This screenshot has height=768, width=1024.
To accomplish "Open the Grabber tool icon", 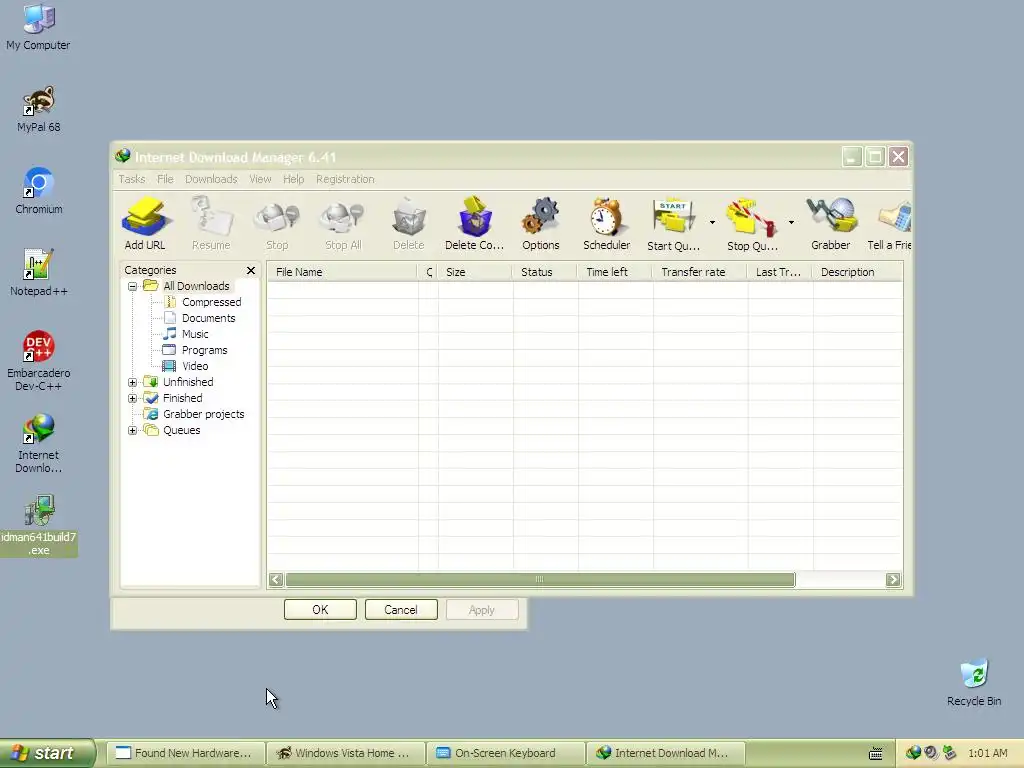I will 831,224.
